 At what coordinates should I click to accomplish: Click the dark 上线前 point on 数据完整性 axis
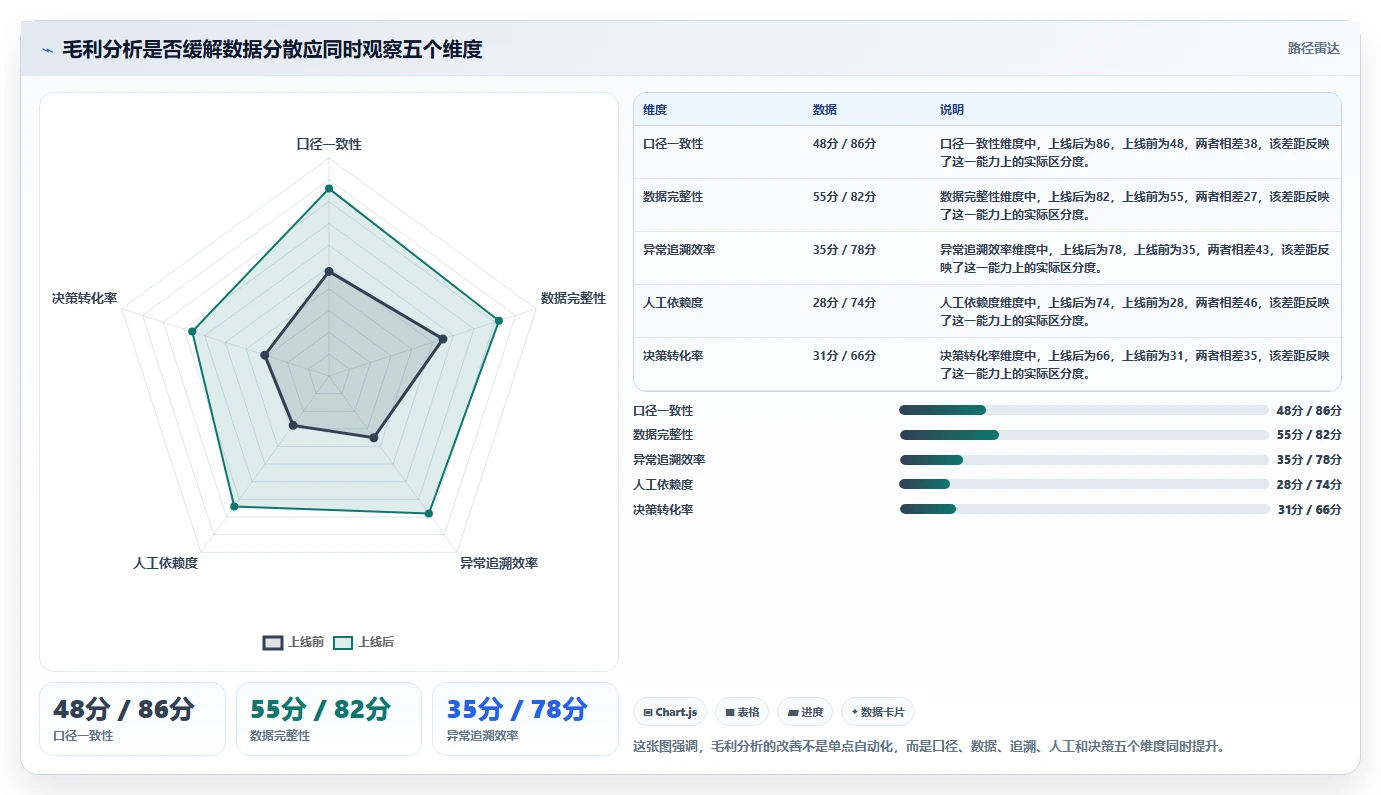[443, 338]
